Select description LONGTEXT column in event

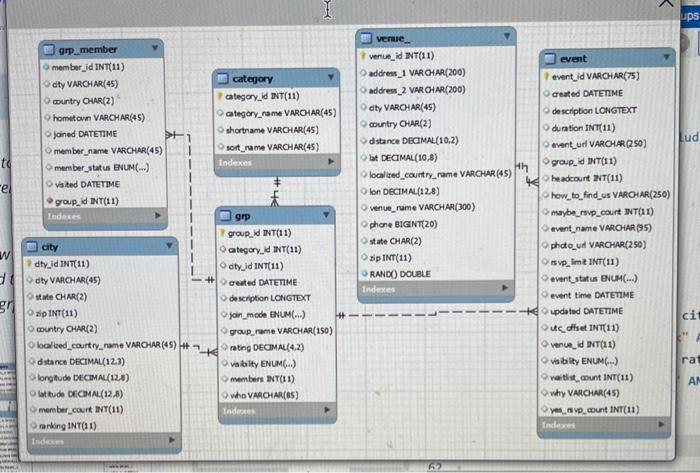coord(594,111)
